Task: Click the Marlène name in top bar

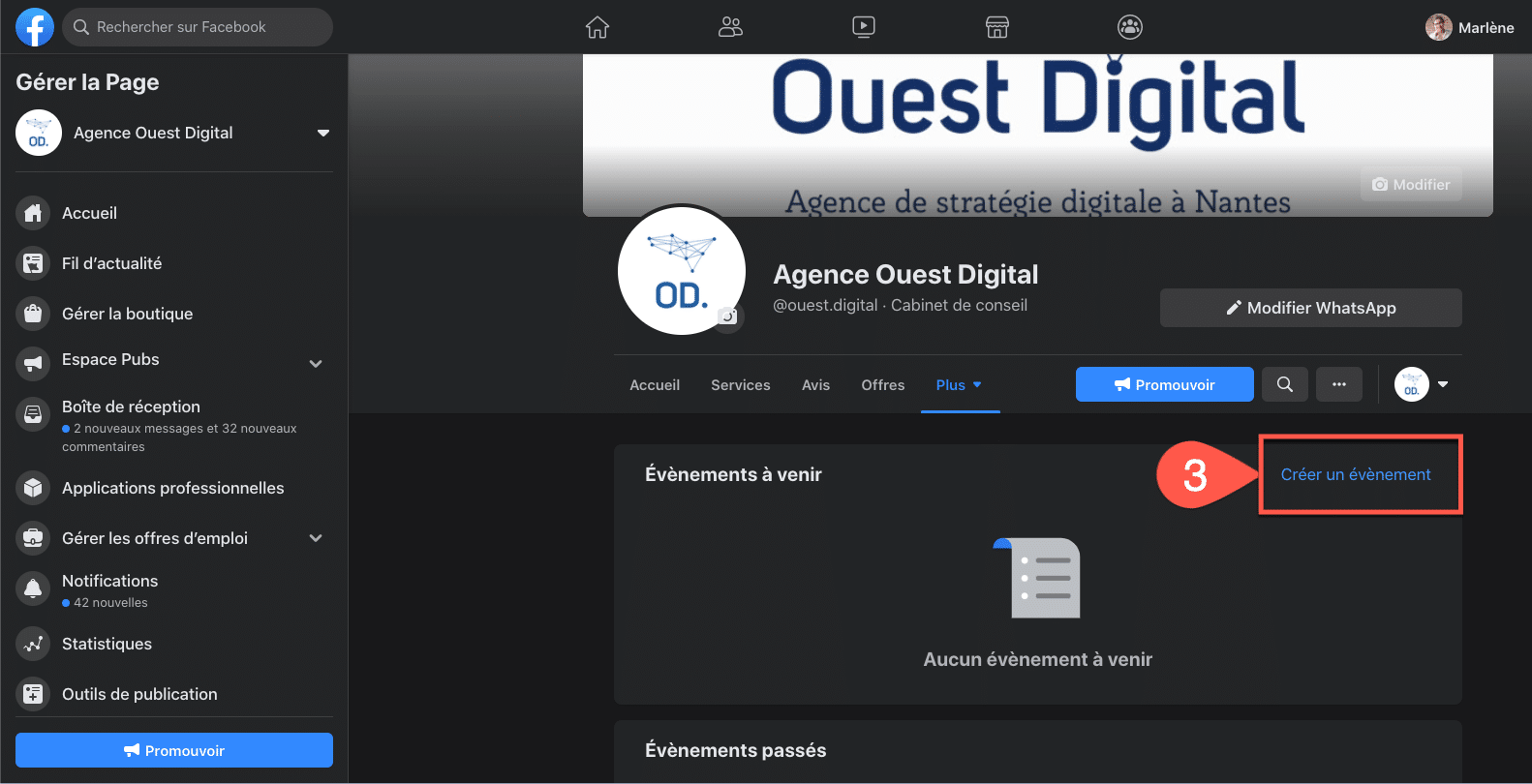Action: point(1486,27)
